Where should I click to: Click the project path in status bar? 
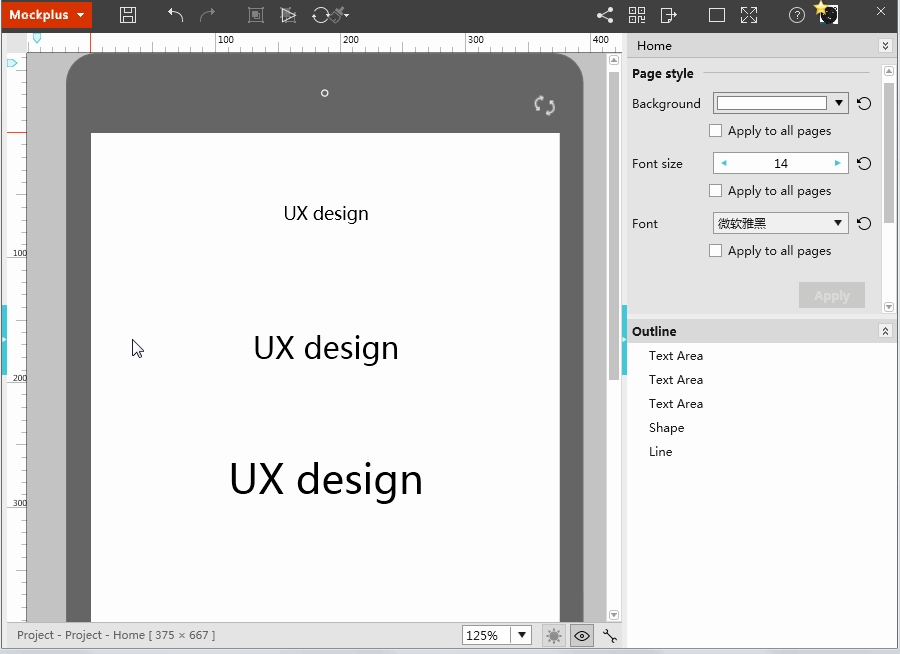coord(116,635)
